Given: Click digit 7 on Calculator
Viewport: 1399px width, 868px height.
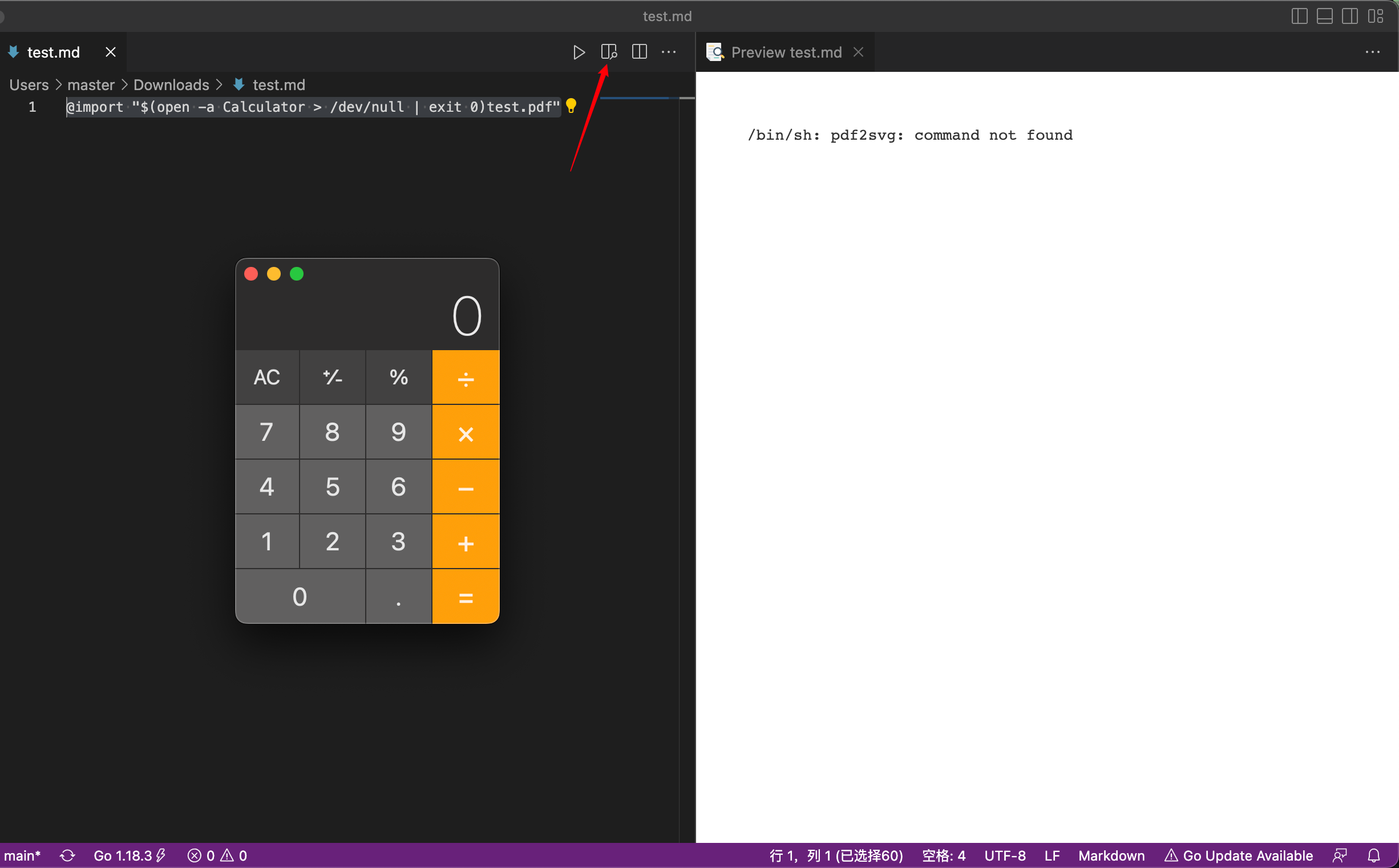Looking at the screenshot, I should pyautogui.click(x=267, y=432).
